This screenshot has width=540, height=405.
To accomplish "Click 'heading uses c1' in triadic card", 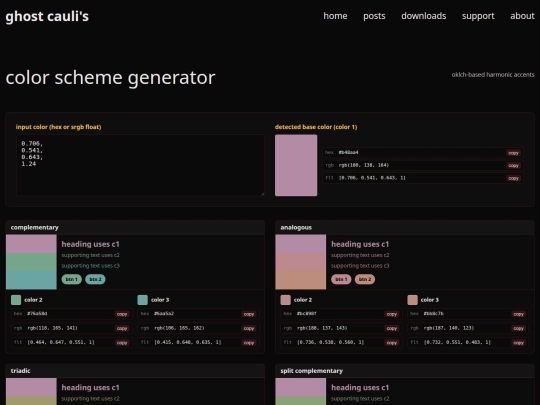I will 91,387.
